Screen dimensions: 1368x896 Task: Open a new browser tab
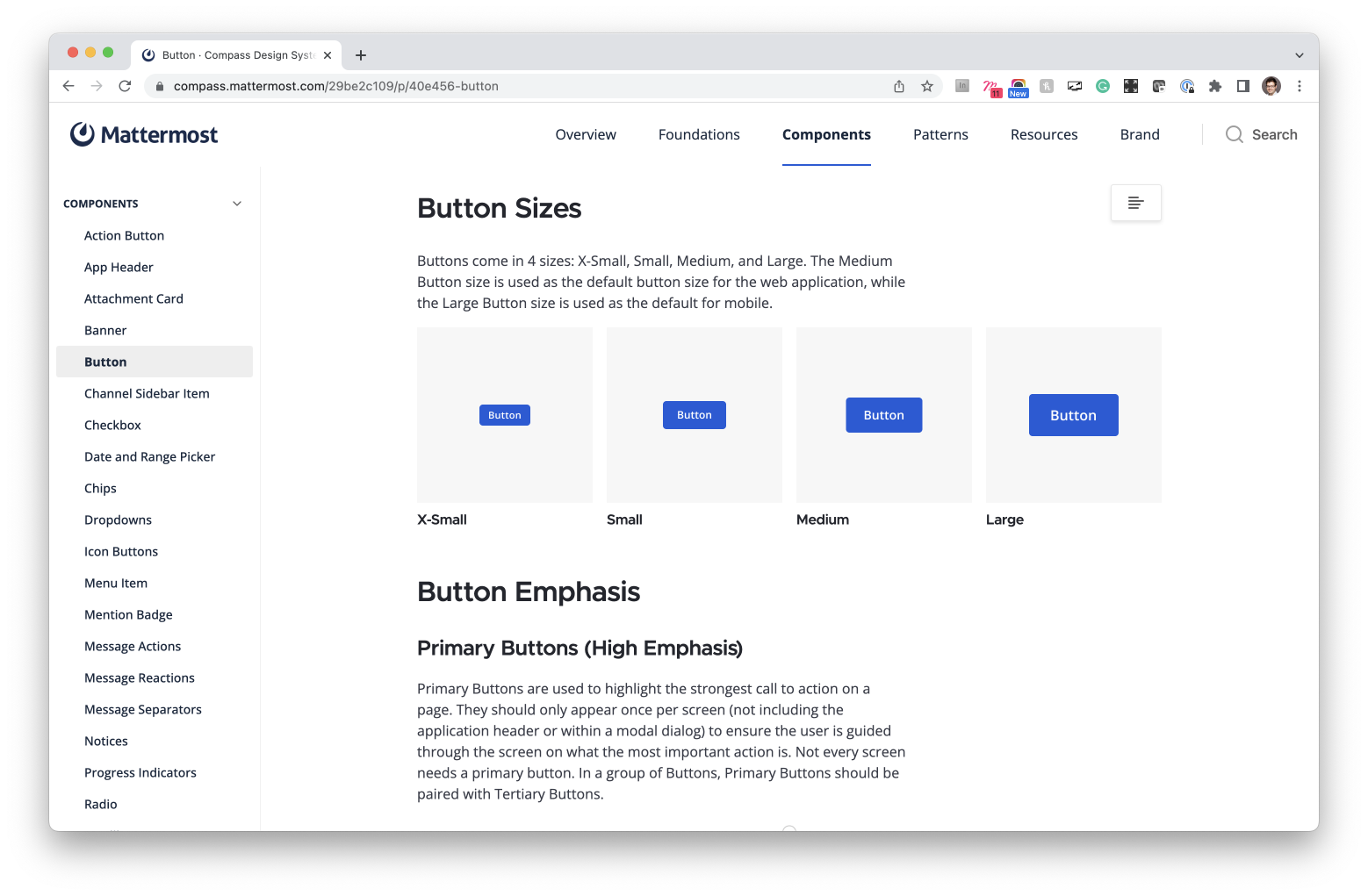(x=361, y=55)
